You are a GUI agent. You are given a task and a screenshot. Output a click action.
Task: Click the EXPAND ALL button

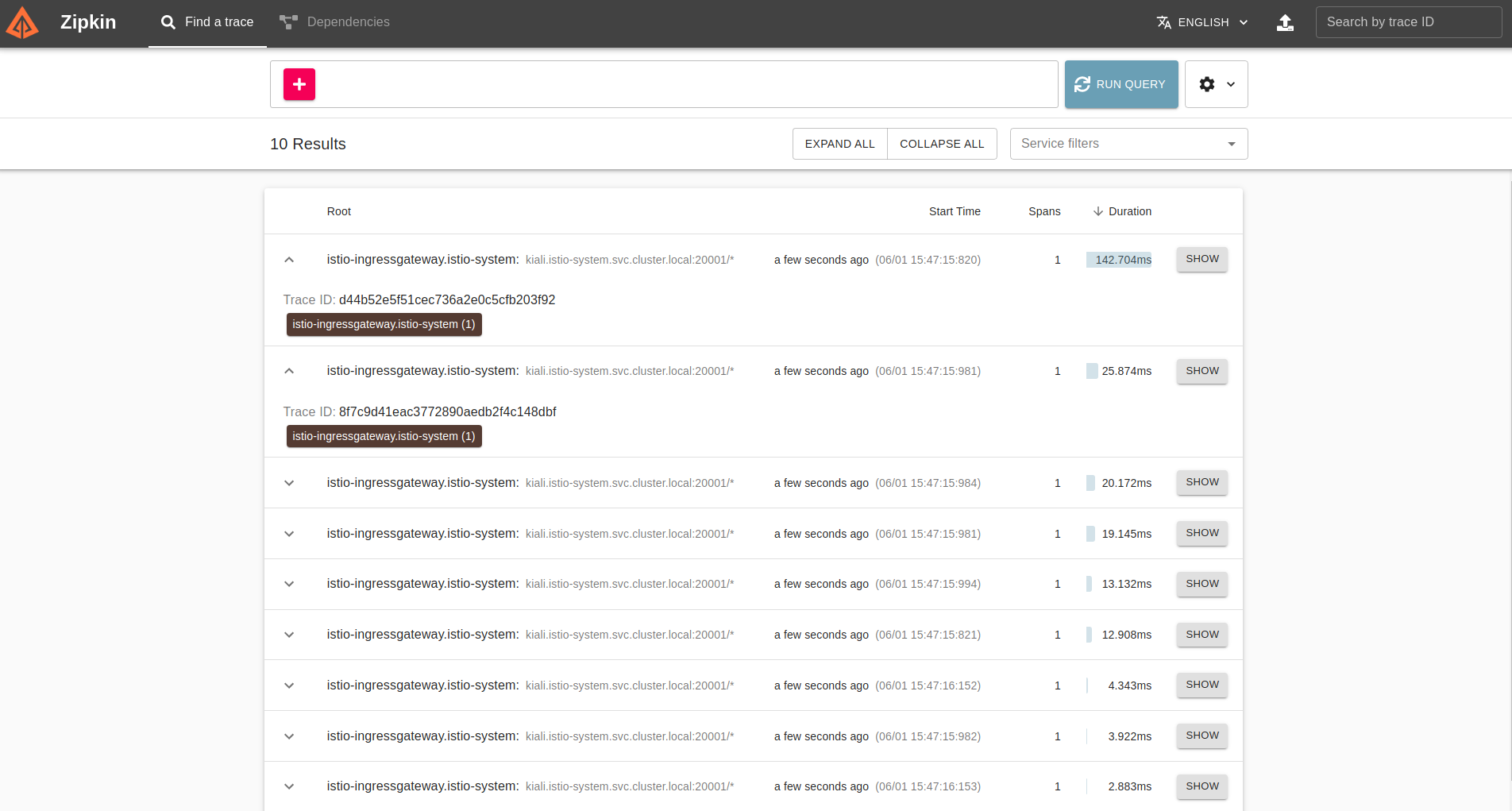(x=839, y=144)
